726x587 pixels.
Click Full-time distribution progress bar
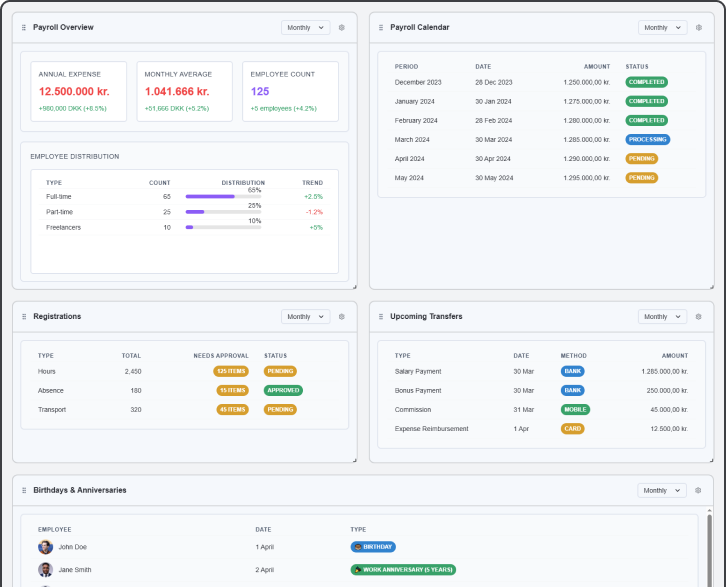(223, 196)
